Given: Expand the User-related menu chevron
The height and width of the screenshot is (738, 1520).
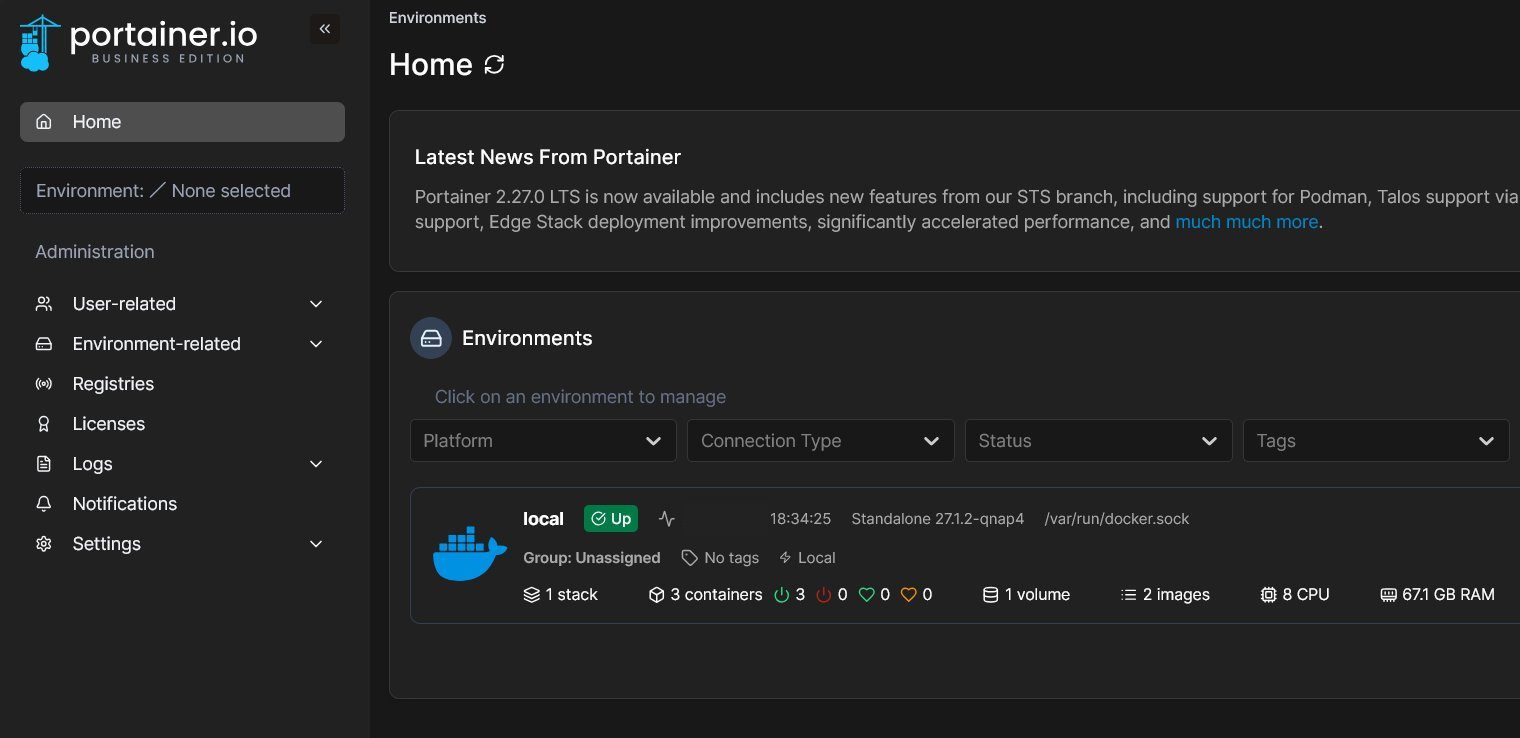Looking at the screenshot, I should click(316, 304).
